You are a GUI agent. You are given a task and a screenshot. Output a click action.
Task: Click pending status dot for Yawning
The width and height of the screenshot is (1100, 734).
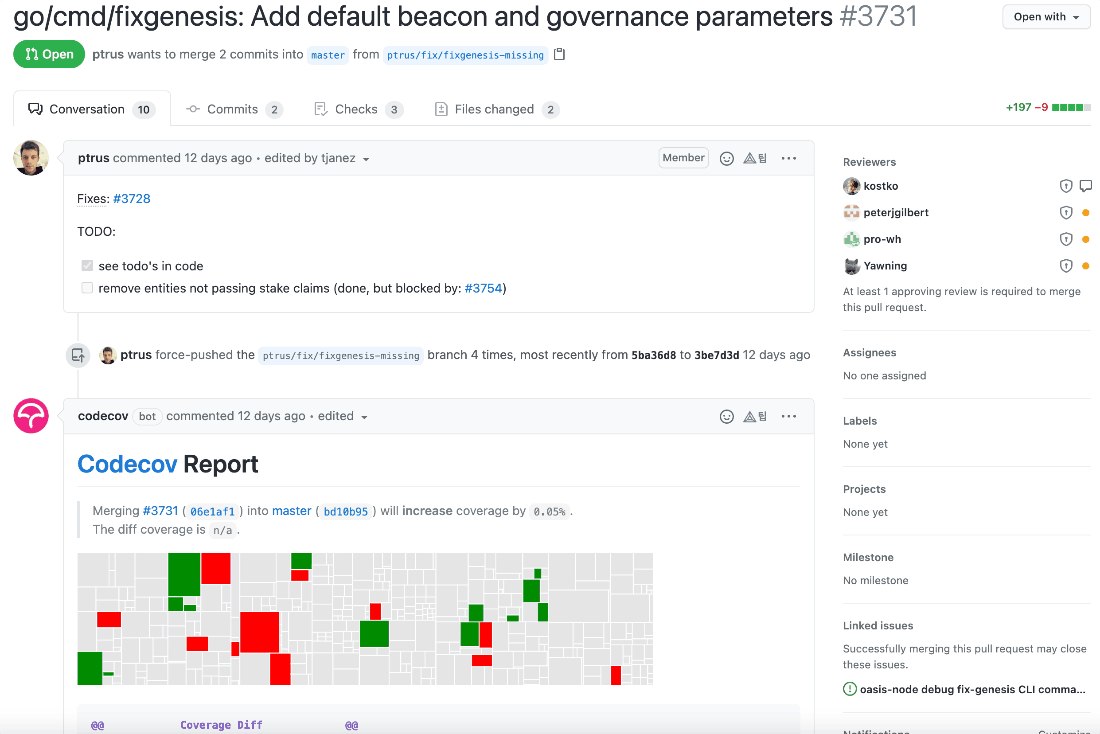1085,266
